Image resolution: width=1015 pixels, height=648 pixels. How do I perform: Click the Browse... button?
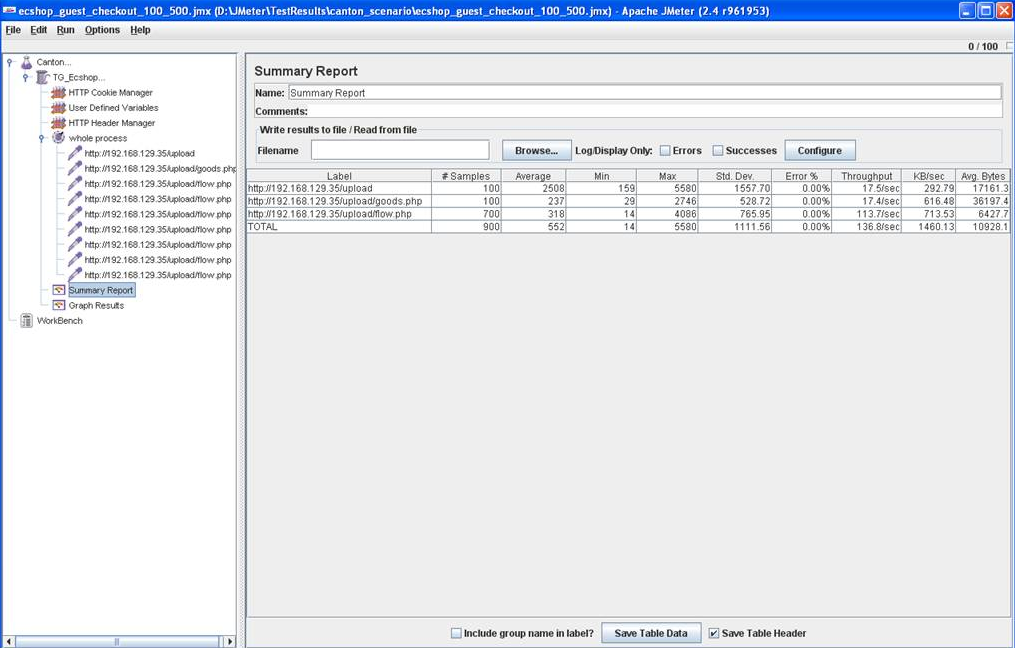pos(537,150)
